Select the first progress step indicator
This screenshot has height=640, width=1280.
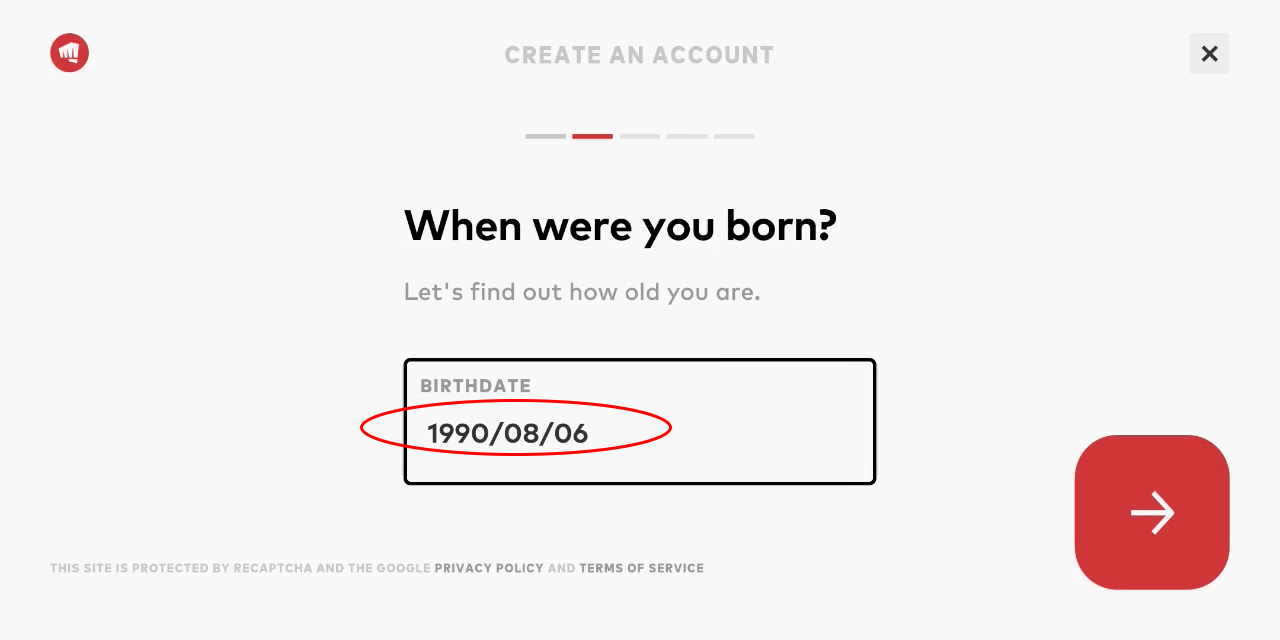546,136
